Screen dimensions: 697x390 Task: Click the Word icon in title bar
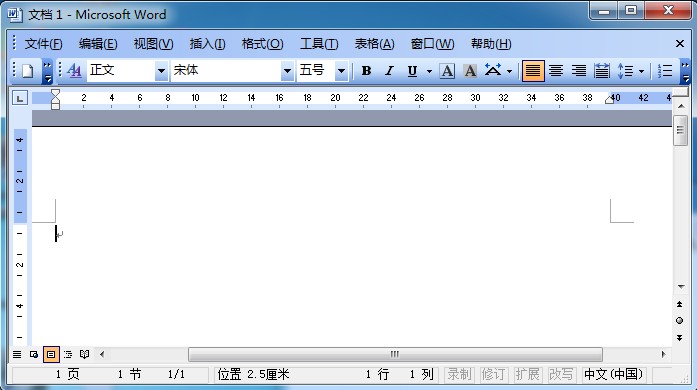pos(15,14)
